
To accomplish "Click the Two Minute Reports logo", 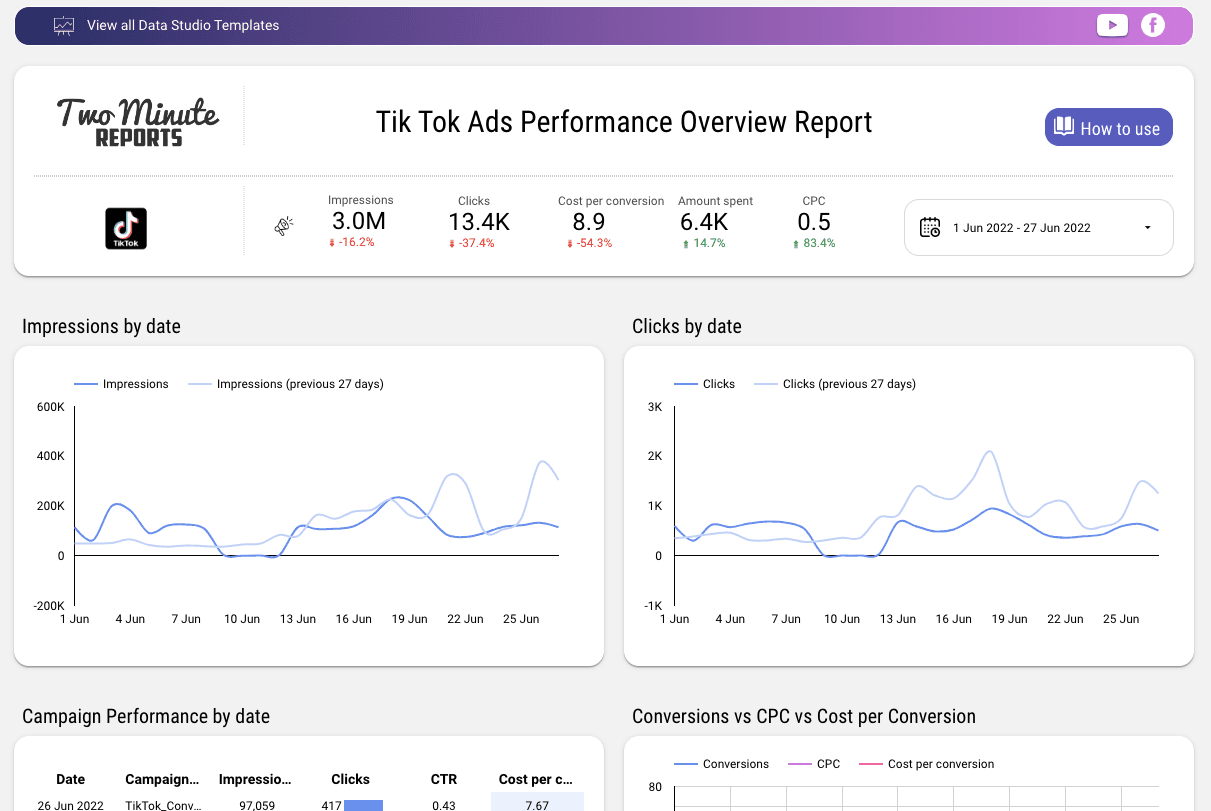I will (x=138, y=122).
